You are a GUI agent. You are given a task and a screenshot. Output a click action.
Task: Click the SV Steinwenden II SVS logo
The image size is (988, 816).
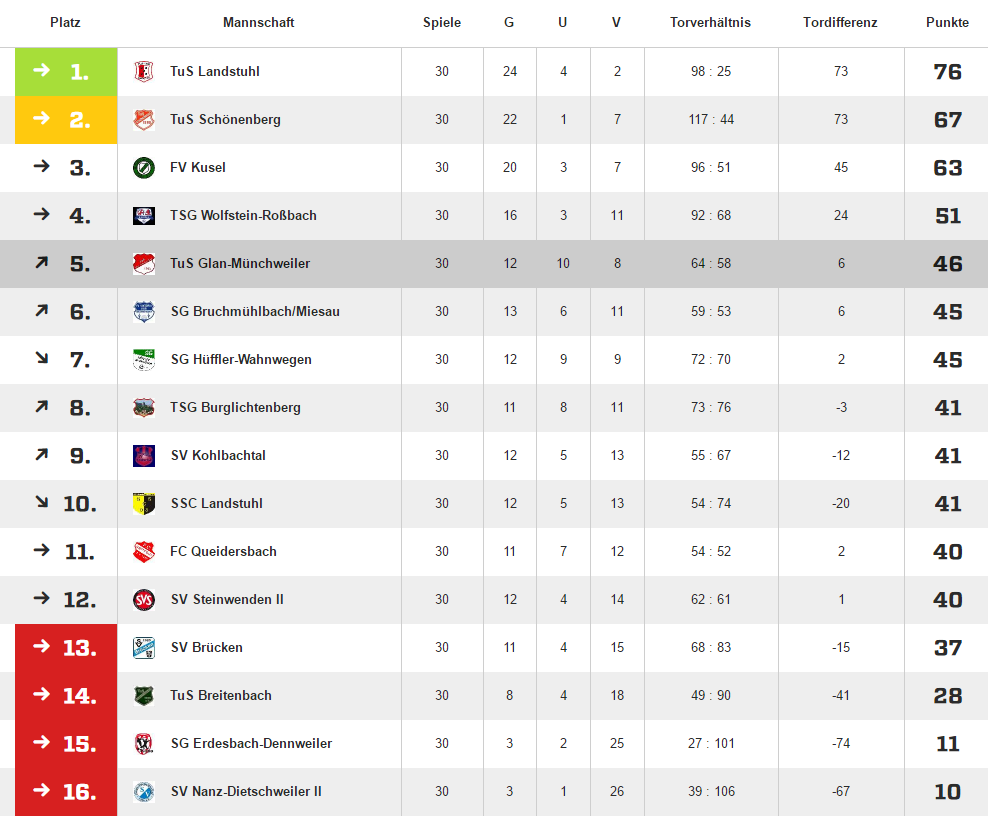144,599
